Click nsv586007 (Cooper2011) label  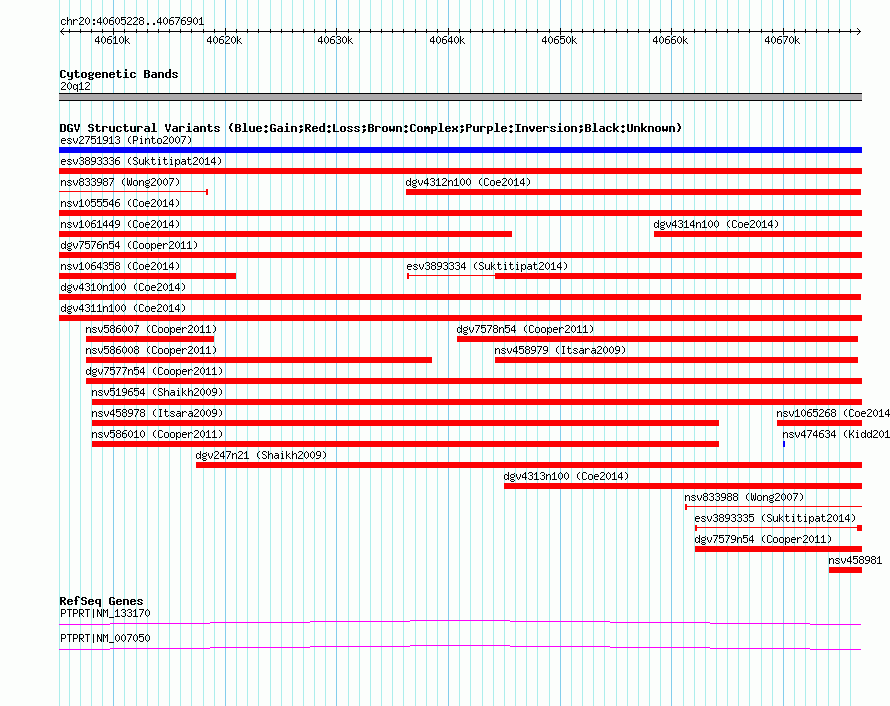point(151,329)
